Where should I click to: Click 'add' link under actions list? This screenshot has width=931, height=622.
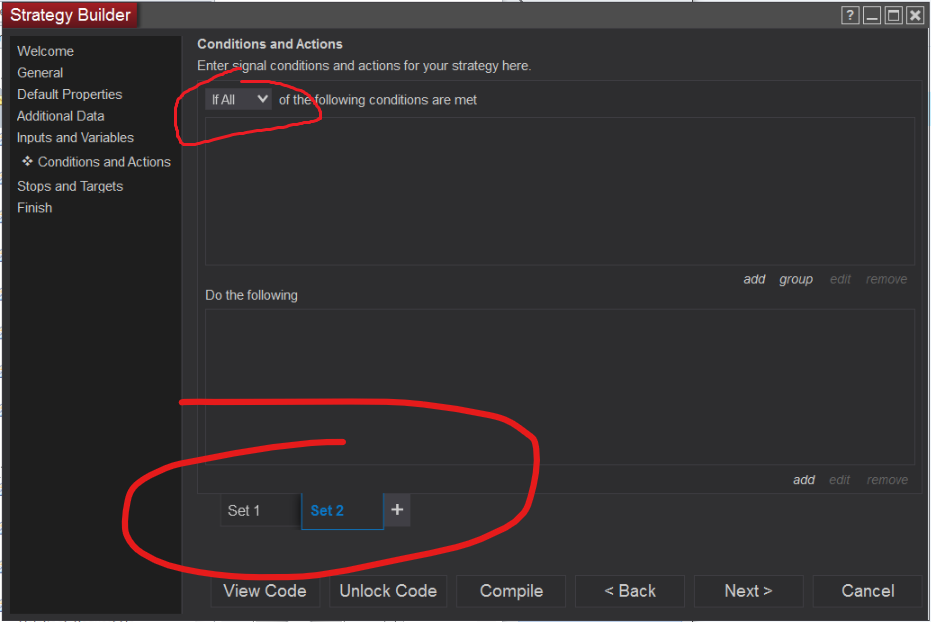pos(804,480)
